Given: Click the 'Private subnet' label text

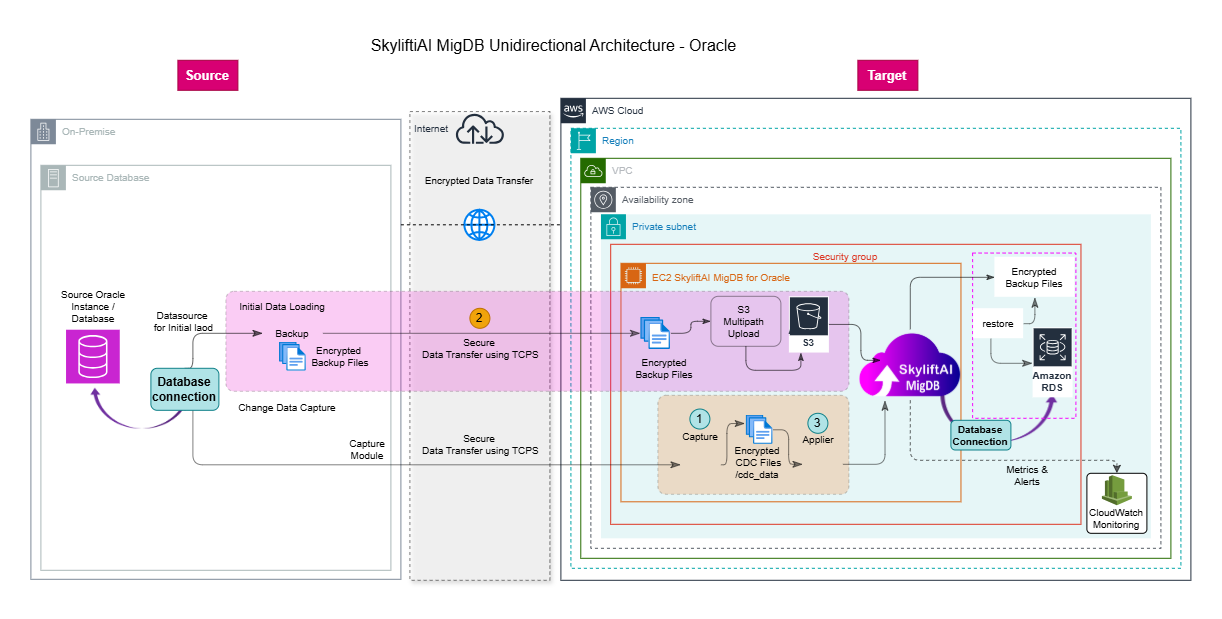Looking at the screenshot, I should pyautogui.click(x=664, y=227).
